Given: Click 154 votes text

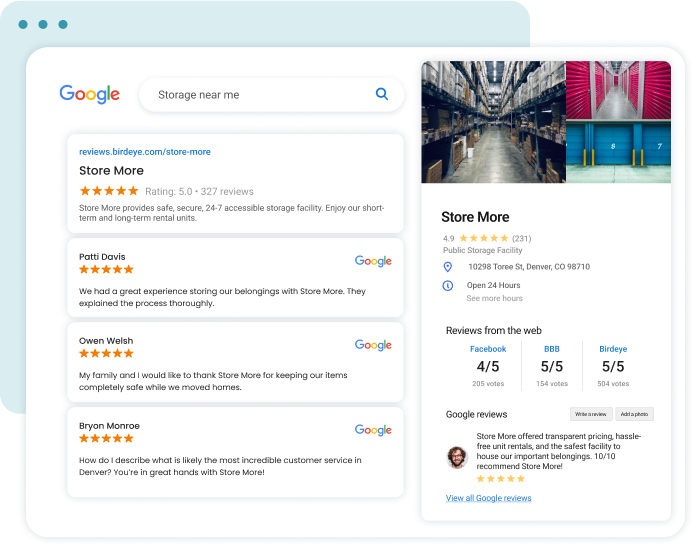Looking at the screenshot, I should pyautogui.click(x=552, y=384).
